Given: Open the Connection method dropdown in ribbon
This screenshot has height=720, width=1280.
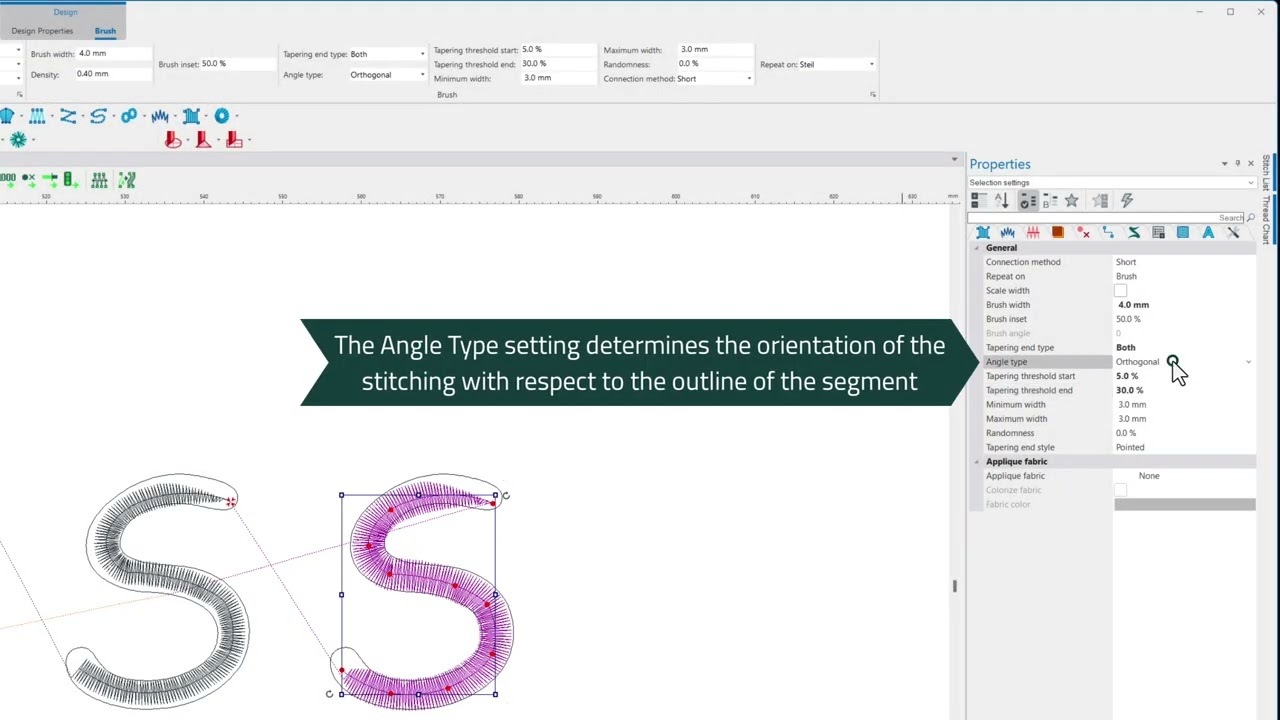Looking at the screenshot, I should click(749, 79).
